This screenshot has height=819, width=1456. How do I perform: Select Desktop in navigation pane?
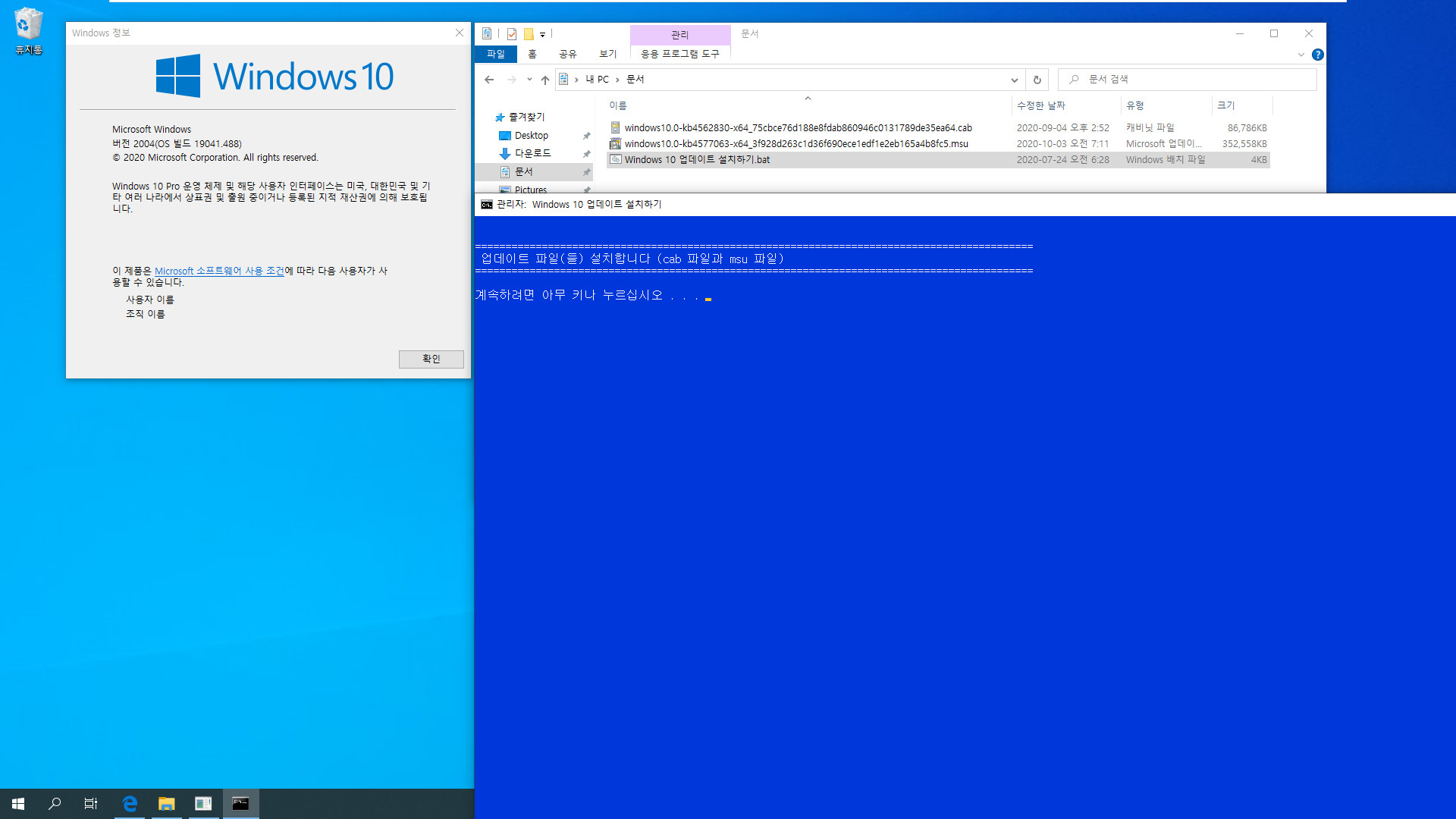531,136
